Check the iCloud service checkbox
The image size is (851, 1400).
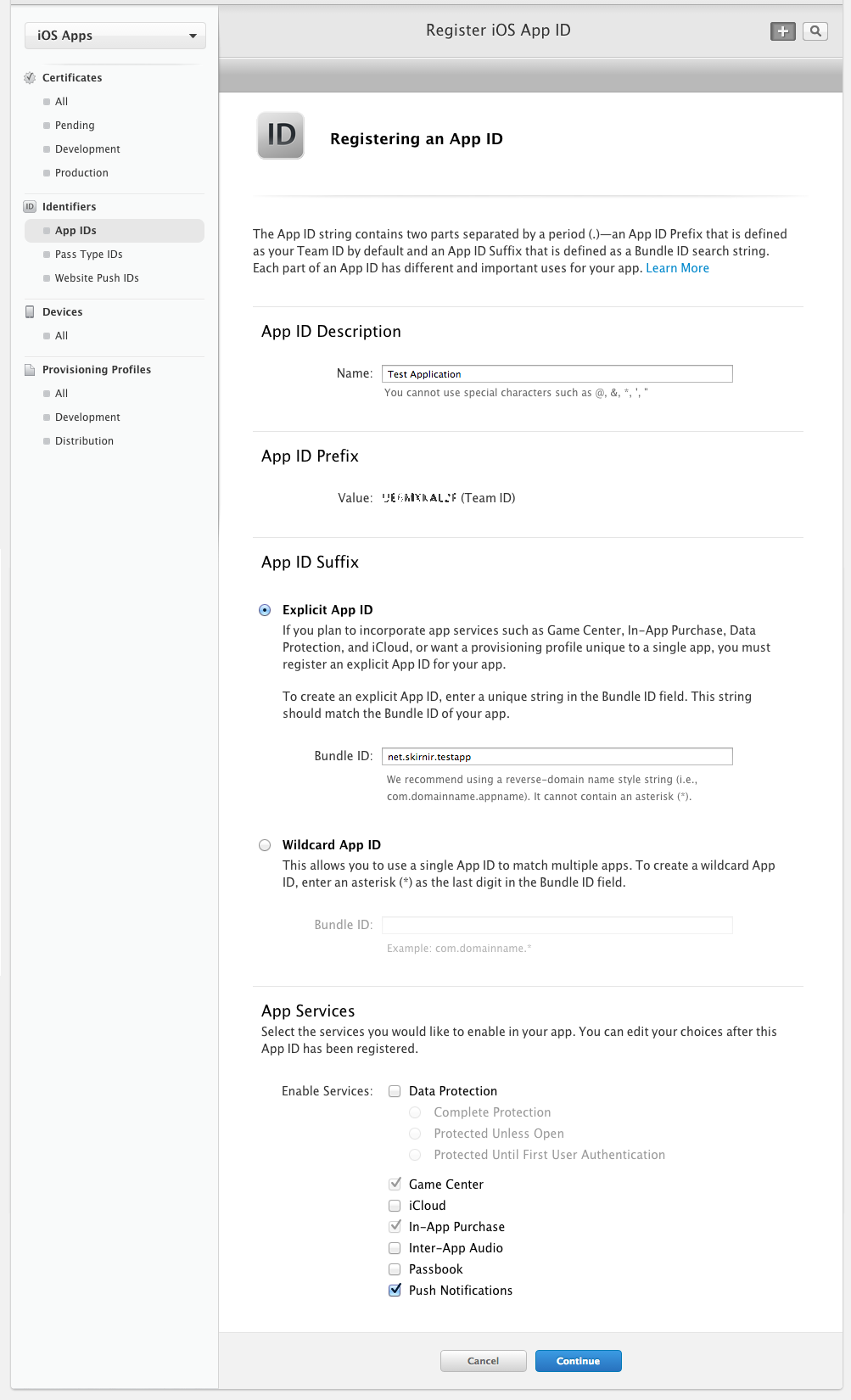click(x=395, y=1206)
